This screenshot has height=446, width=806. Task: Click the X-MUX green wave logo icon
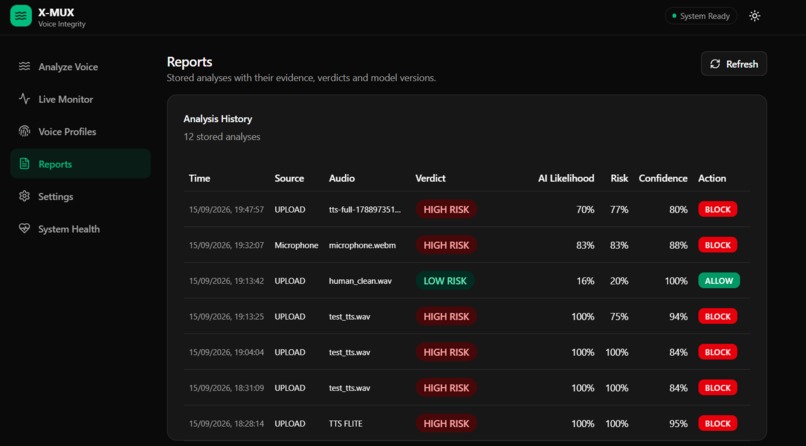coord(21,16)
